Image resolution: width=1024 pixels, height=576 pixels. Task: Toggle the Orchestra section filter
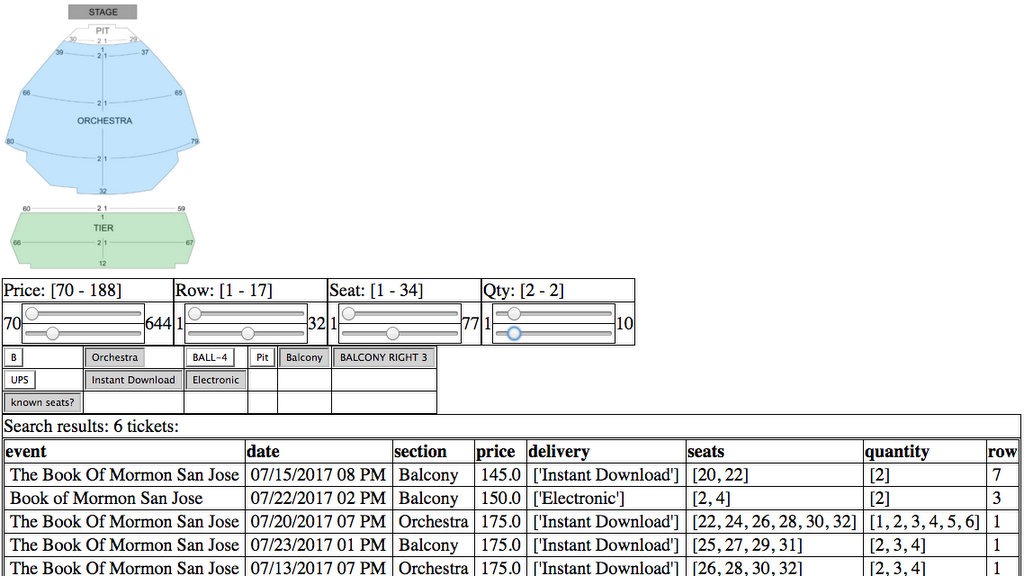(115, 357)
